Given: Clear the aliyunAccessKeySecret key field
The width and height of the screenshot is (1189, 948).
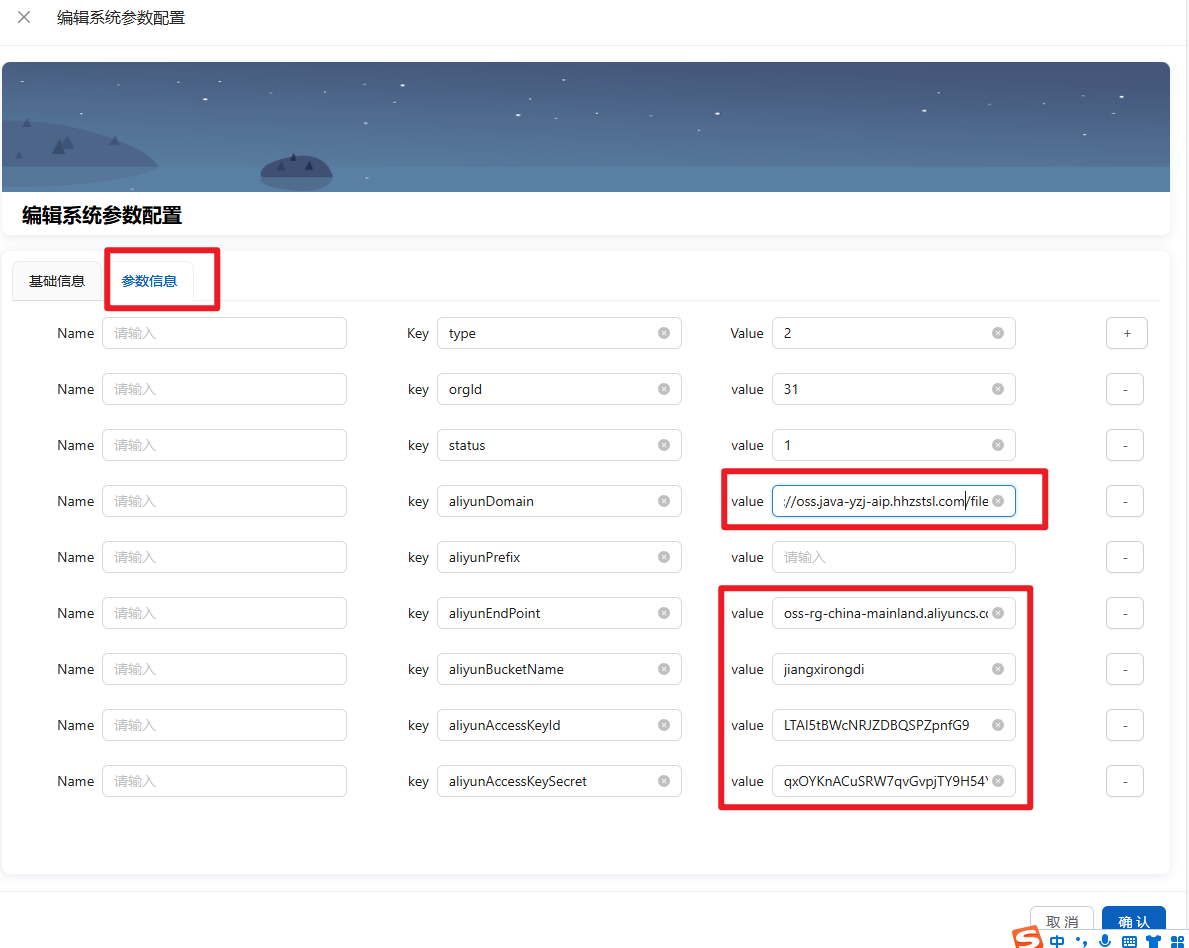Looking at the screenshot, I should 664,781.
